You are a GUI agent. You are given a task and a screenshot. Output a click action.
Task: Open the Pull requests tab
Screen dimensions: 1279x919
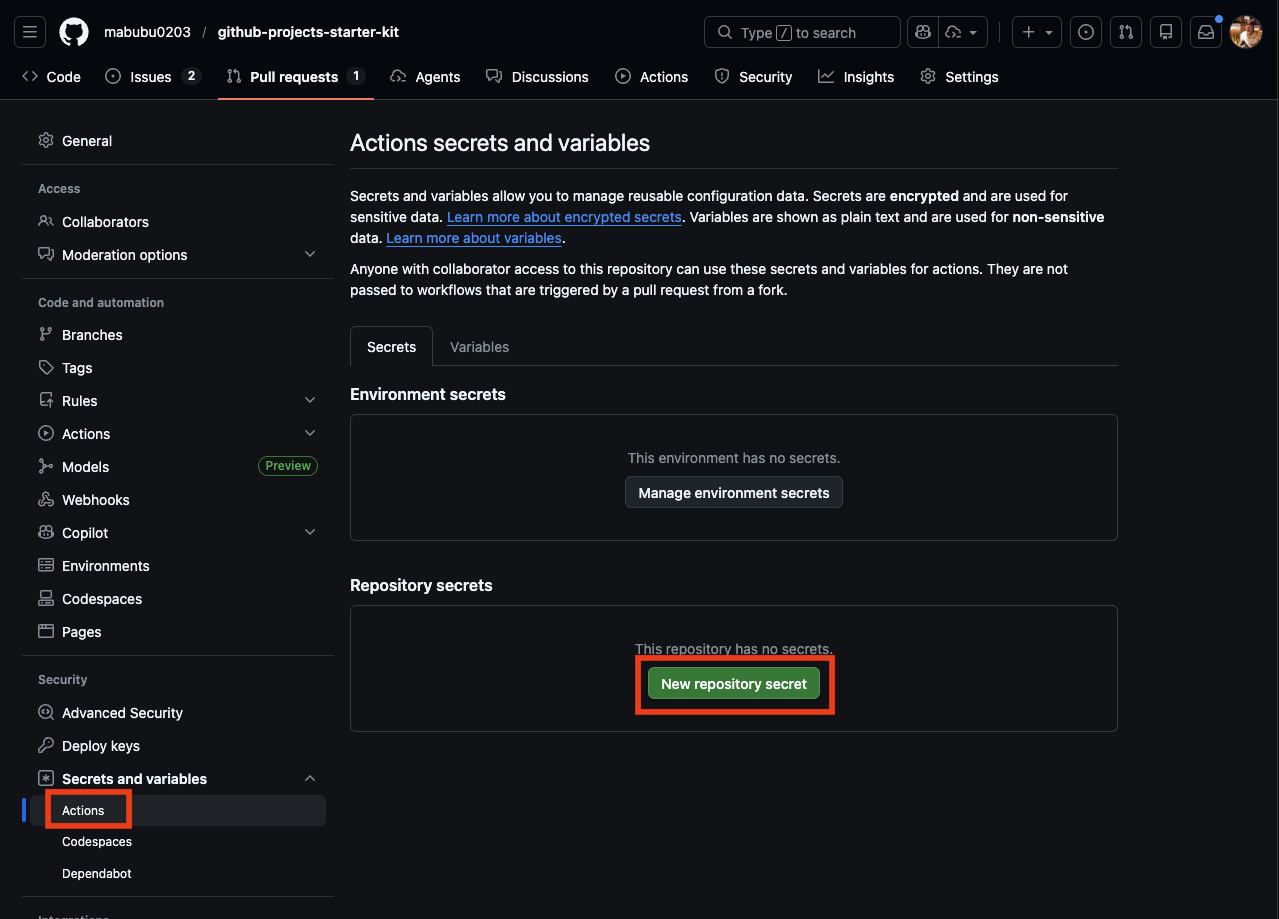(295, 77)
